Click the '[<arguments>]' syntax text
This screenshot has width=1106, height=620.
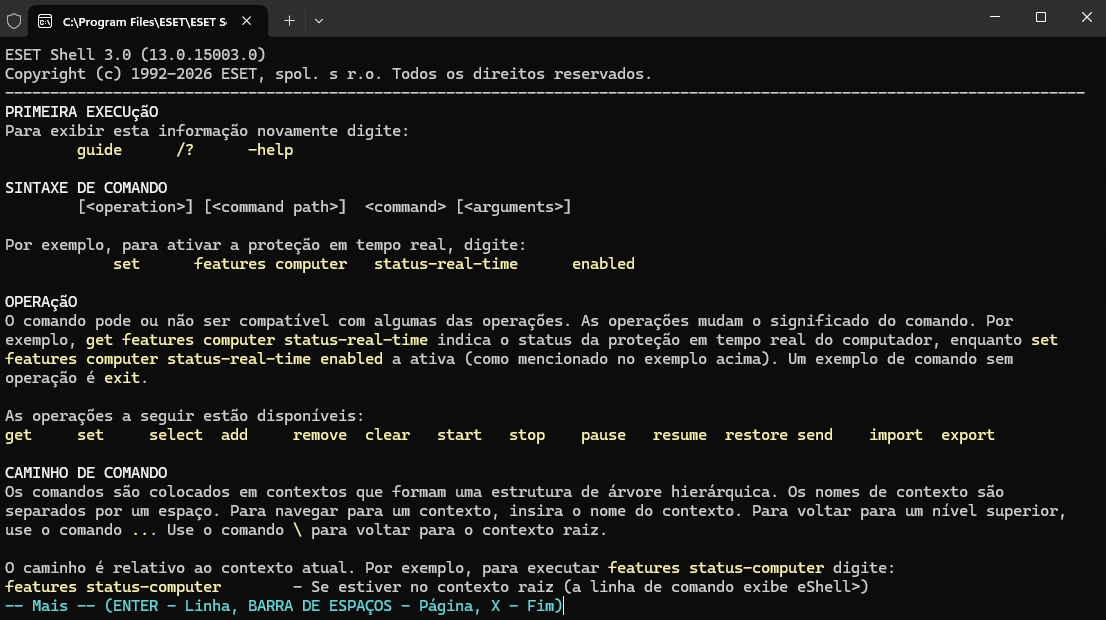[x=514, y=207]
